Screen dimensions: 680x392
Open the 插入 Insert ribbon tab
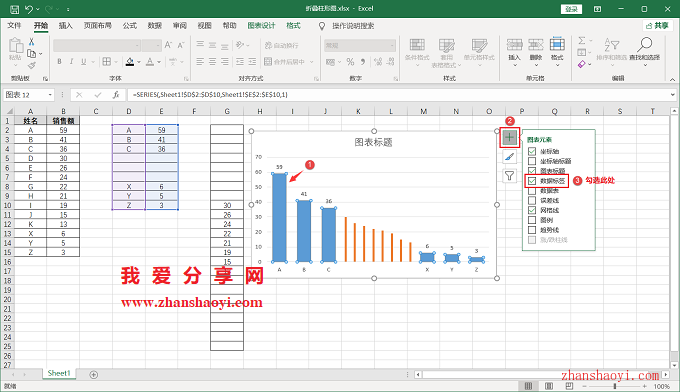[x=65, y=26]
